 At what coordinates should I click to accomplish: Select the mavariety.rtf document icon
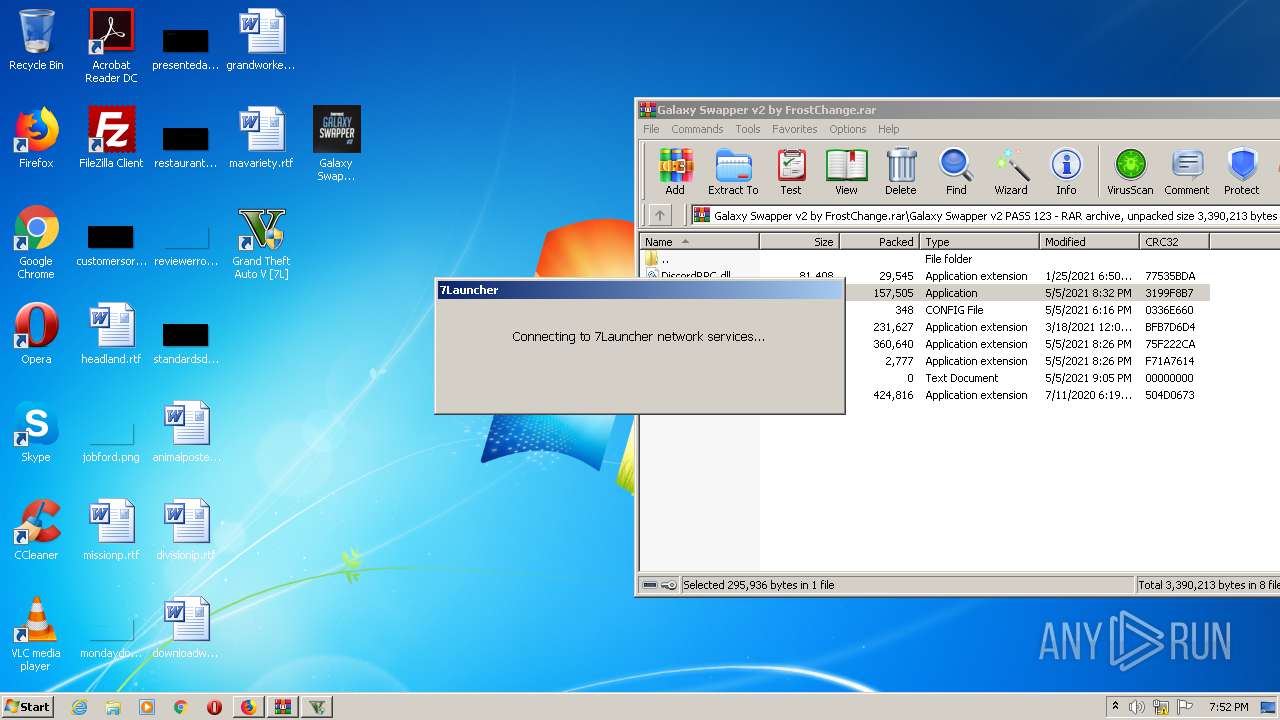pyautogui.click(x=261, y=138)
